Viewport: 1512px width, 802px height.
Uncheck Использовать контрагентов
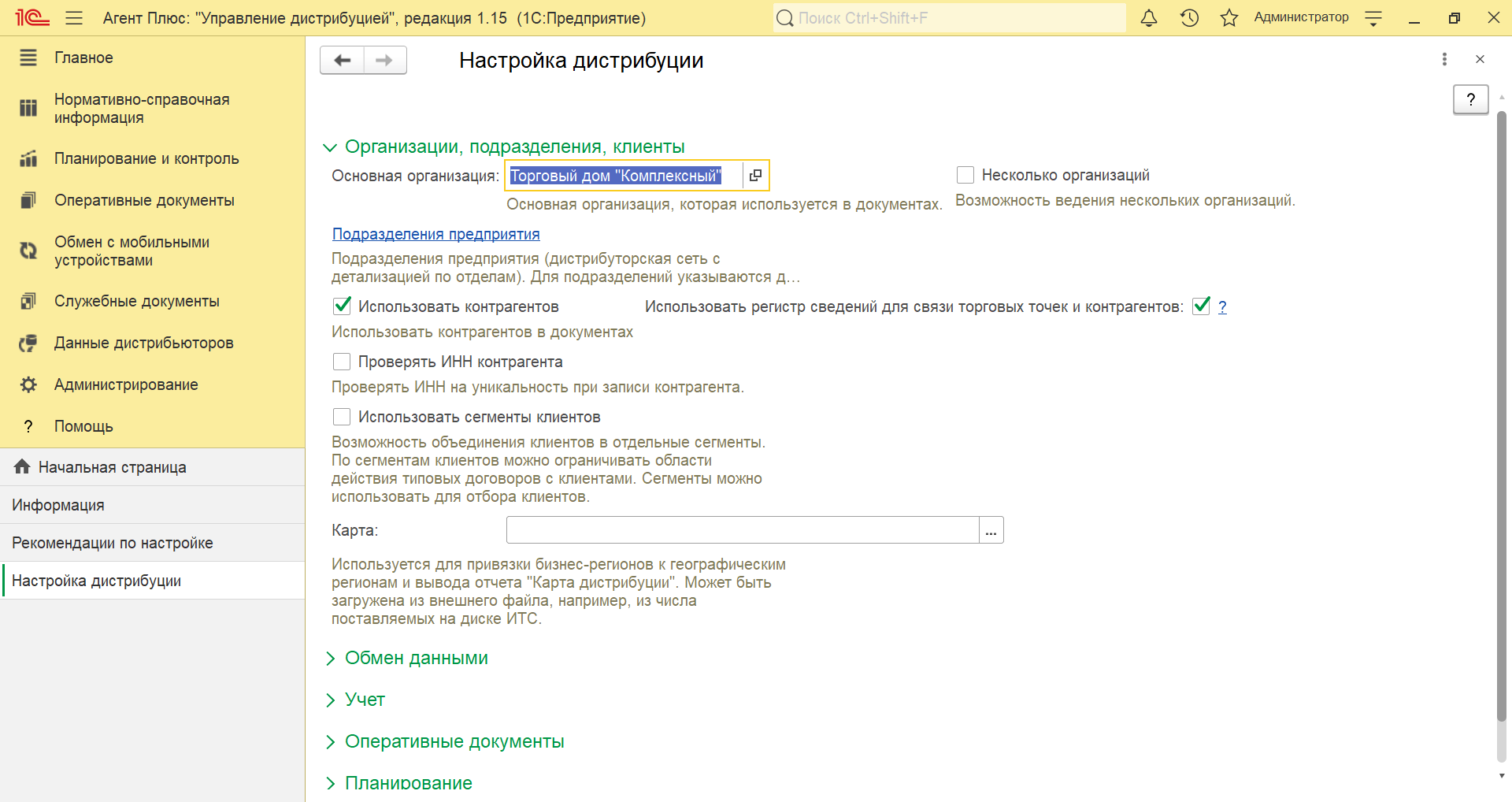tap(342, 306)
